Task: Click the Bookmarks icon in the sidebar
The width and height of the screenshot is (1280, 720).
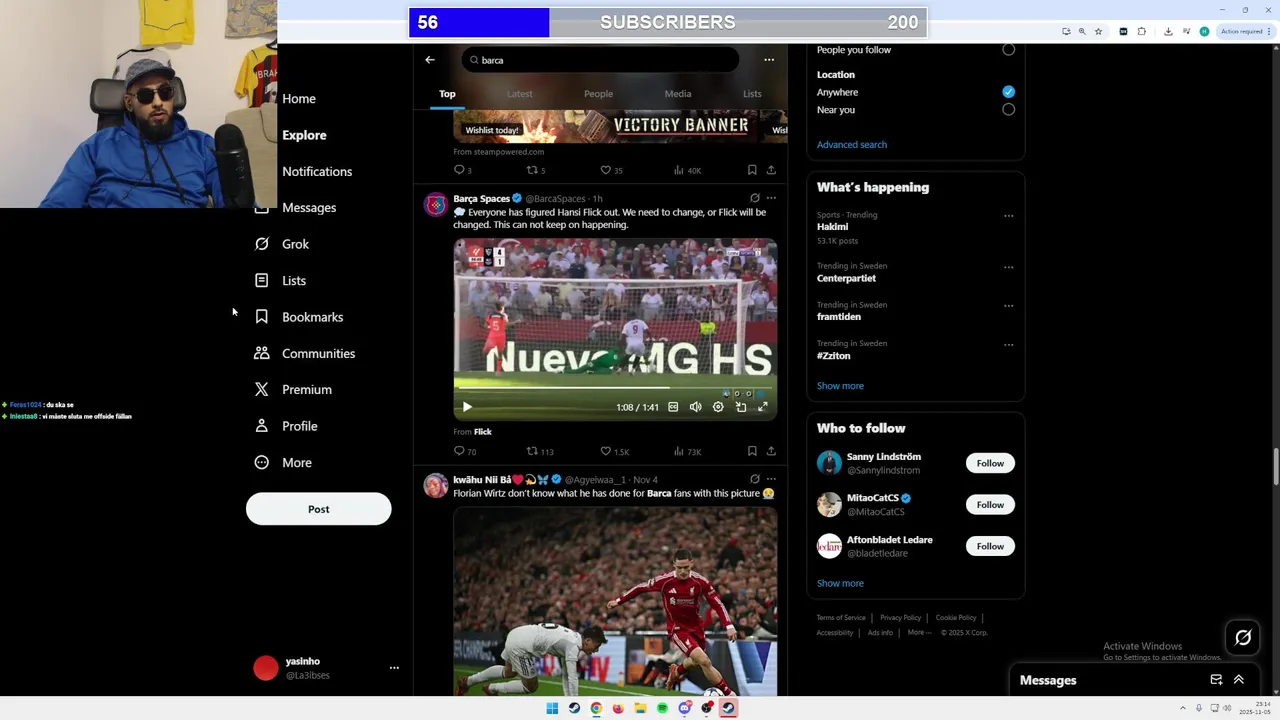Action: tap(262, 317)
